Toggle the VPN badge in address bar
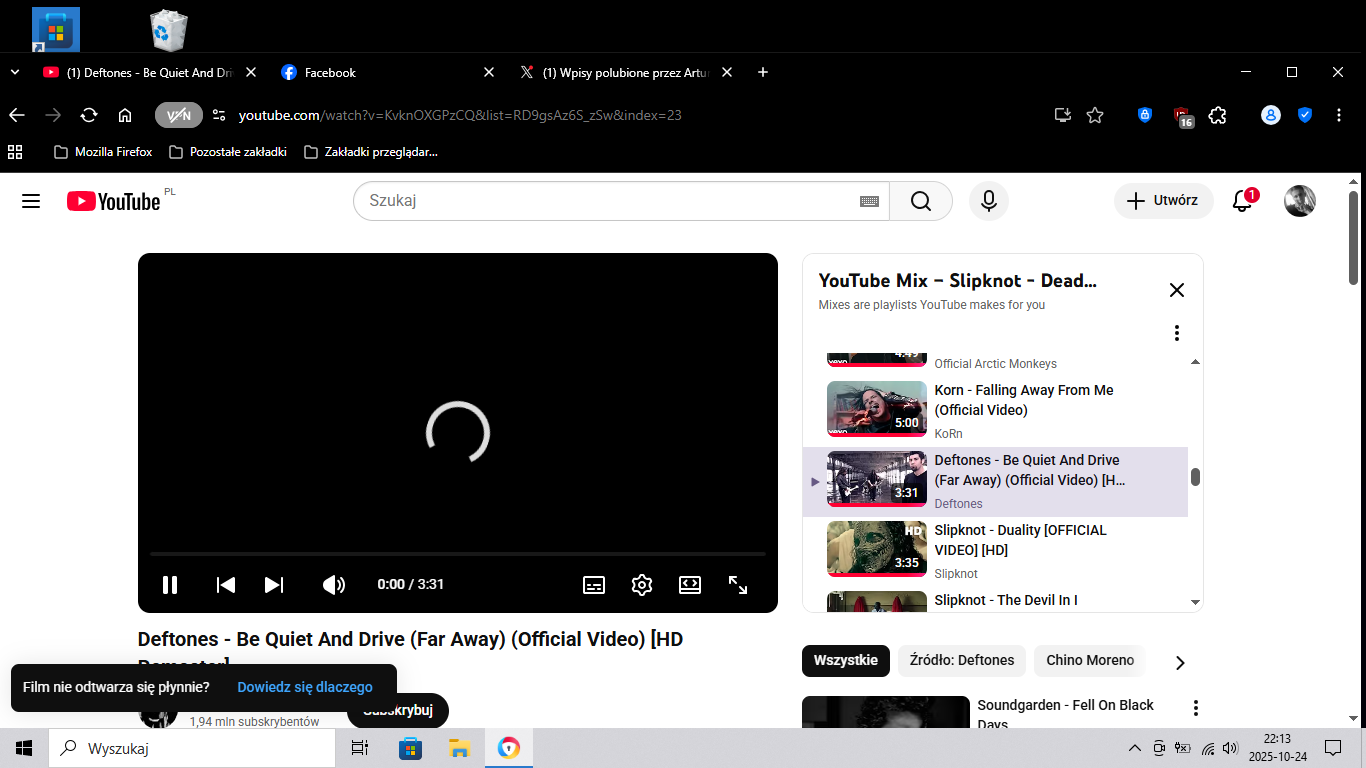Viewport: 1366px width, 768px height. [x=178, y=115]
